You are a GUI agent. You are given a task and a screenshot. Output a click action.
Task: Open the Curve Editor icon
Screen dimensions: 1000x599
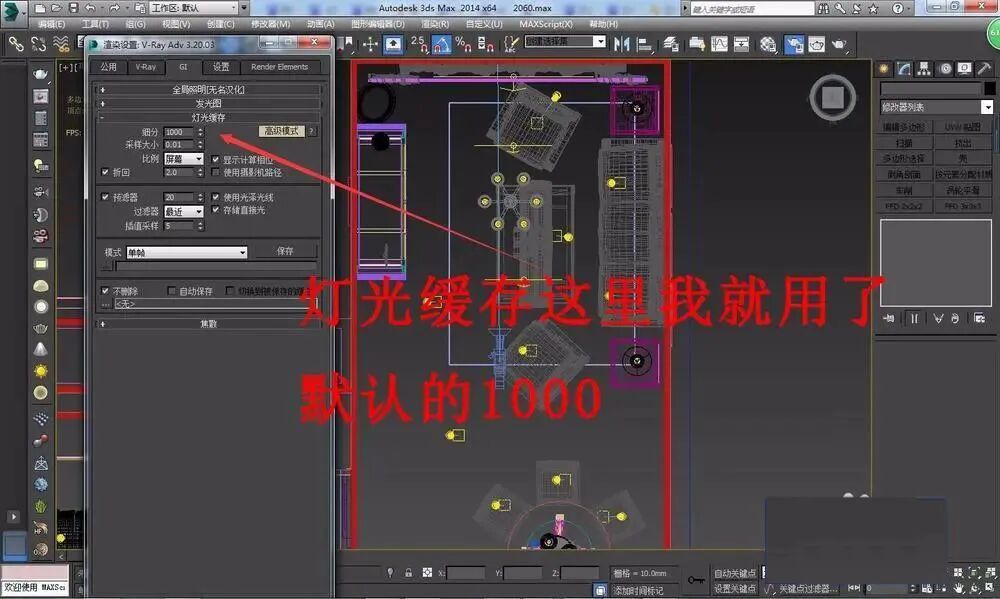click(719, 44)
